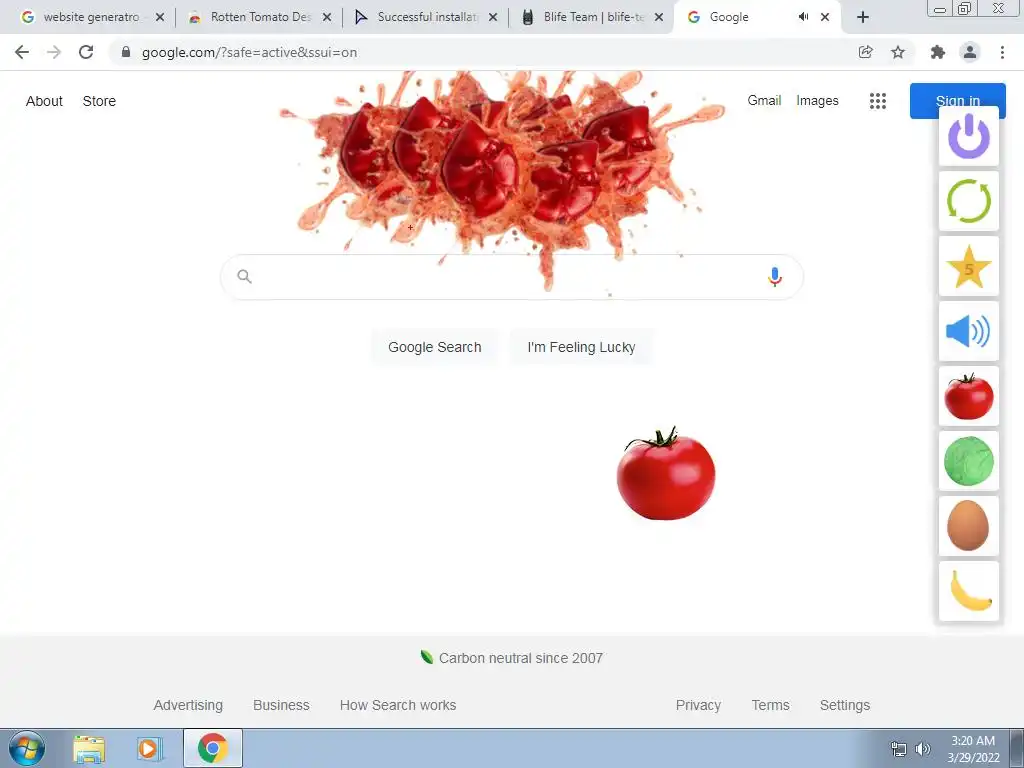This screenshot has height=768, width=1024.
Task: Focus the Google search input field
Action: click(512, 277)
